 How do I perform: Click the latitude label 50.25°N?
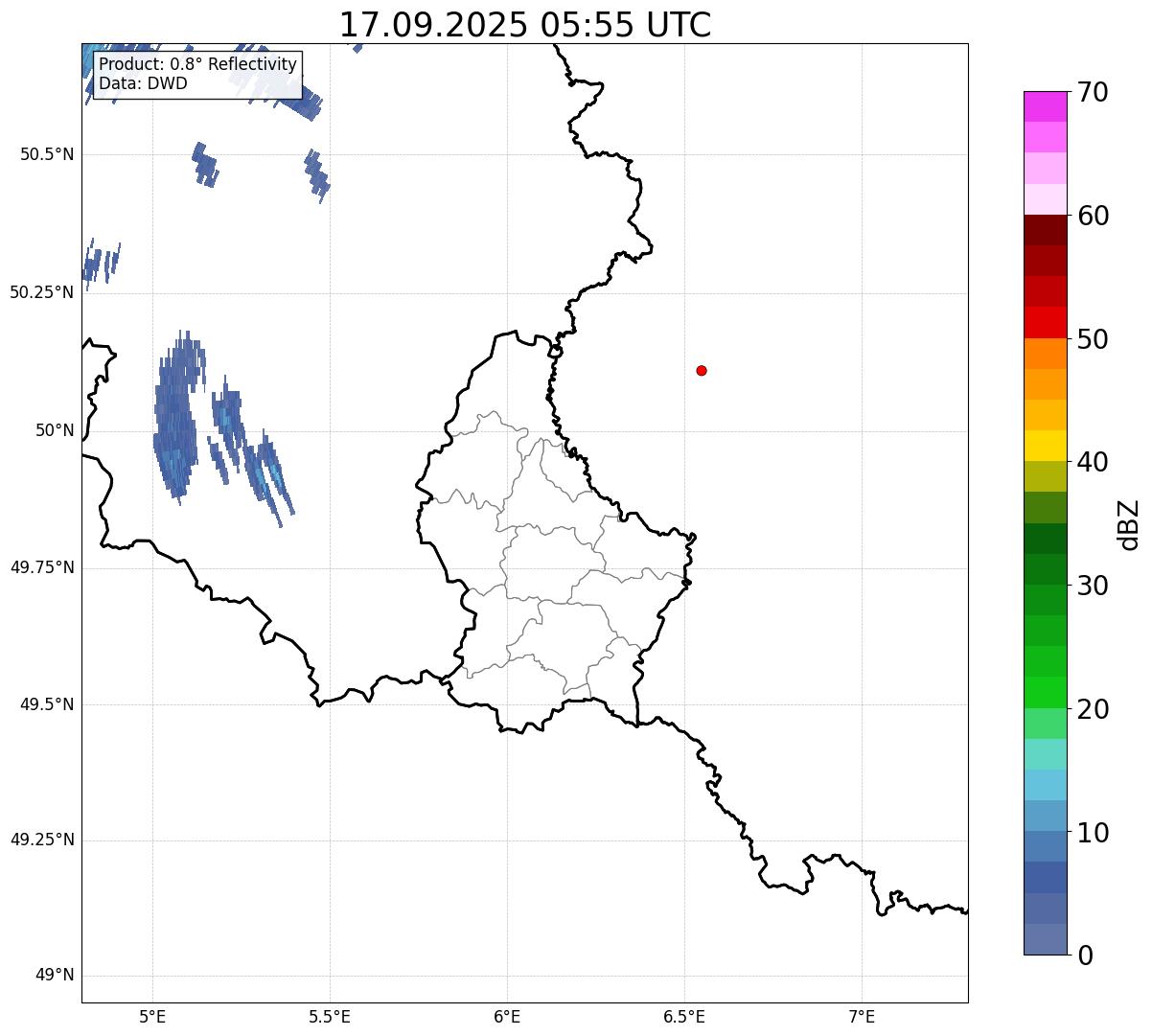tap(41, 292)
